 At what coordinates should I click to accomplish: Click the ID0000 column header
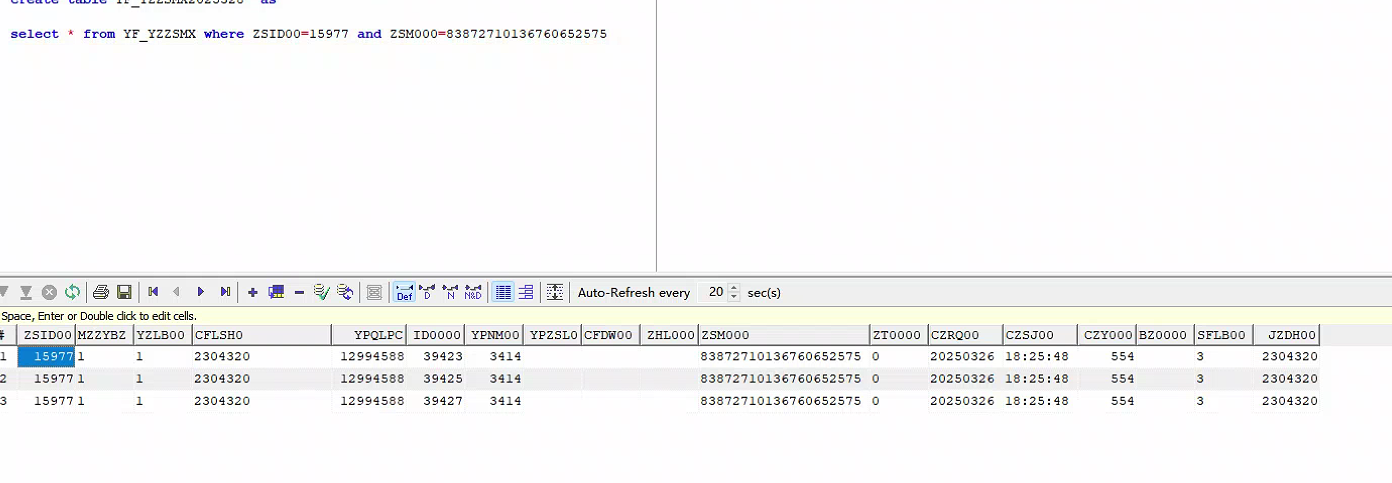[437, 335]
